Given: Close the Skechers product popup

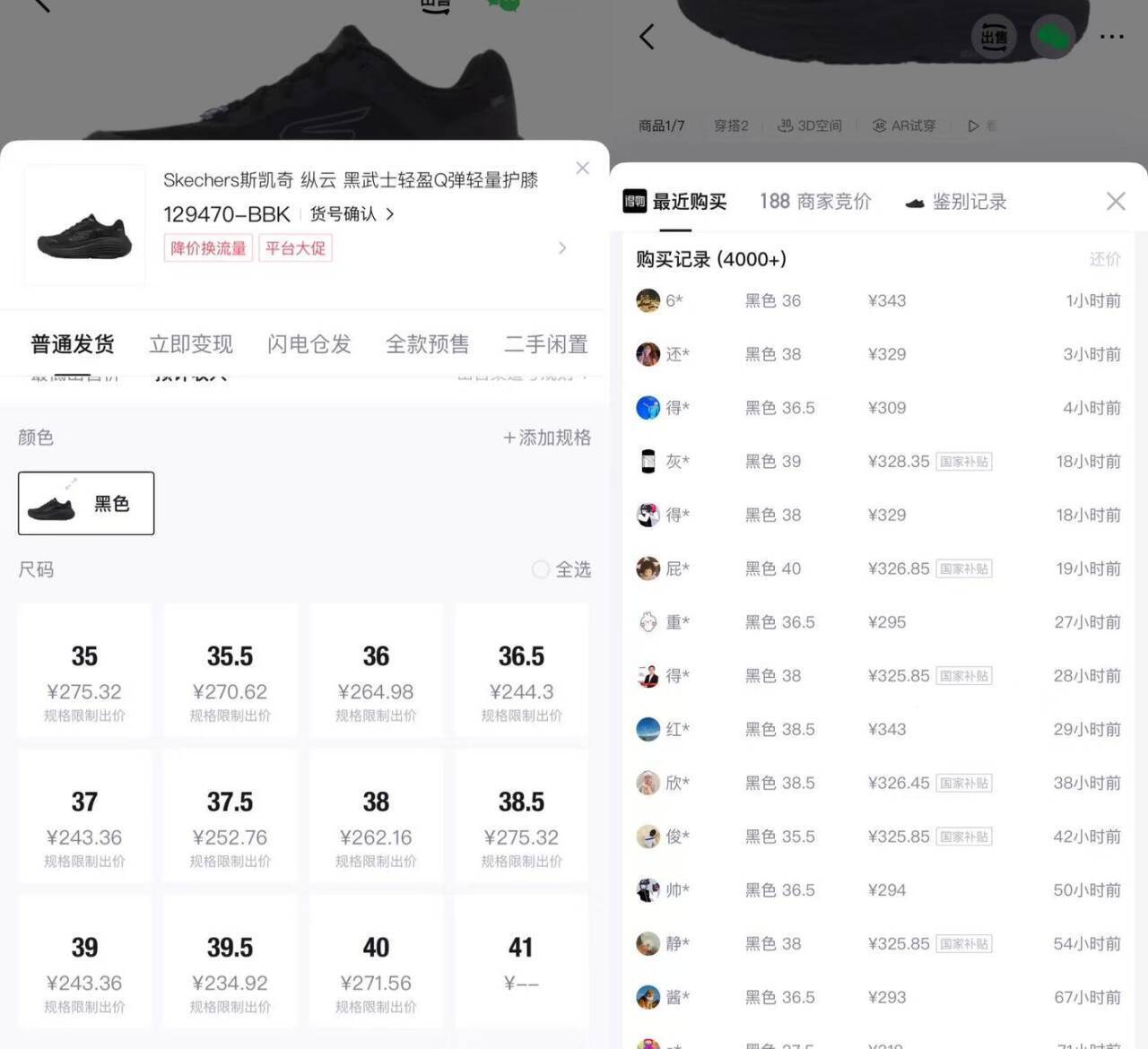Looking at the screenshot, I should click(x=582, y=168).
